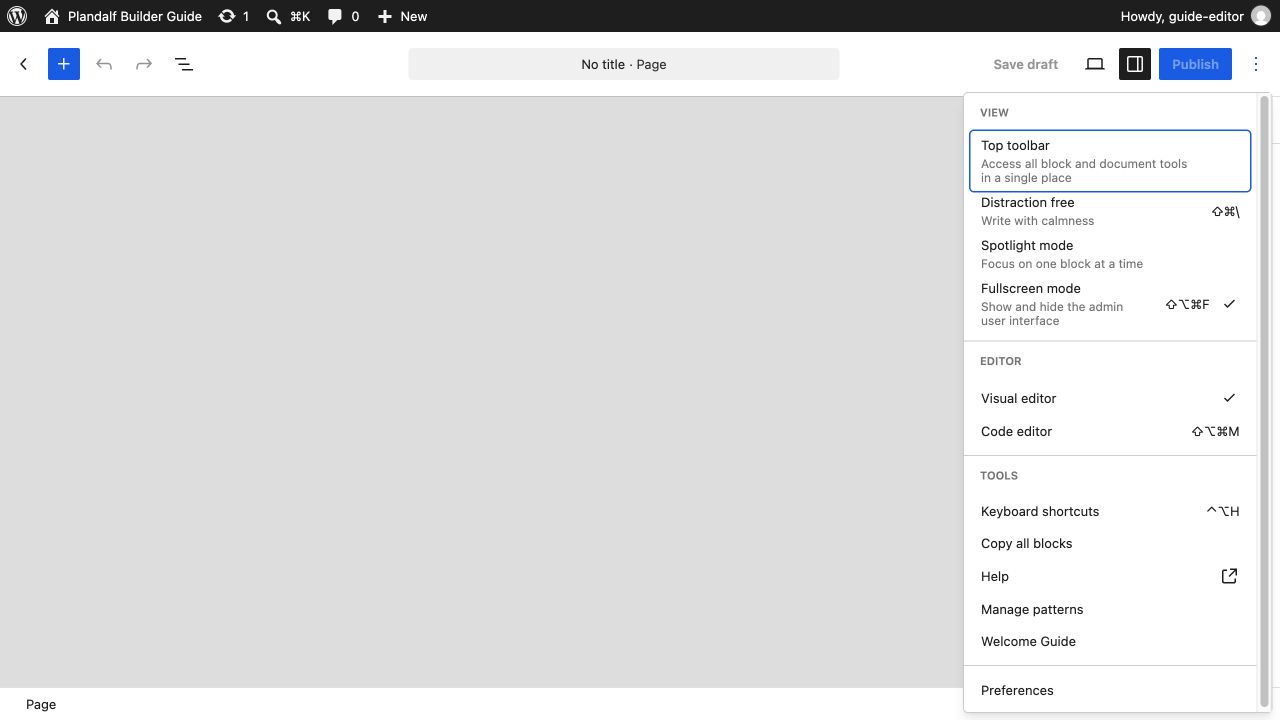Open the No title · Page command bar

(624, 64)
